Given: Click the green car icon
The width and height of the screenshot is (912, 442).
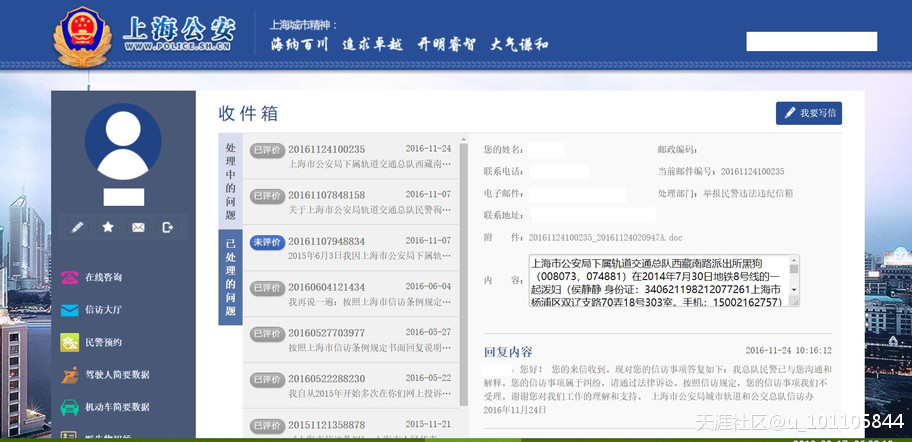Looking at the screenshot, I should coord(70,407).
